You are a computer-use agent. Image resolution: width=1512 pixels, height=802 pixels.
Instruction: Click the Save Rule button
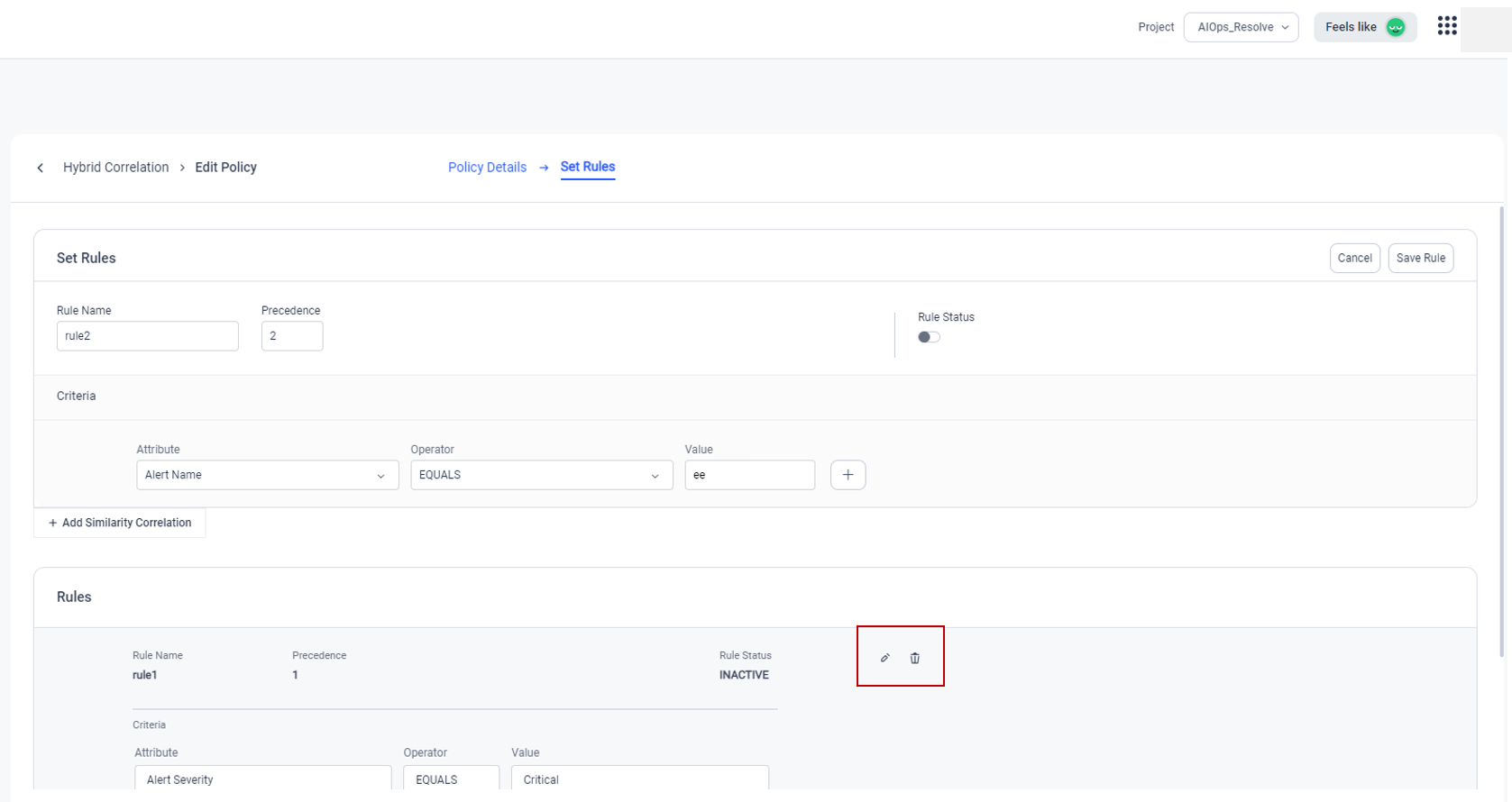1420,258
